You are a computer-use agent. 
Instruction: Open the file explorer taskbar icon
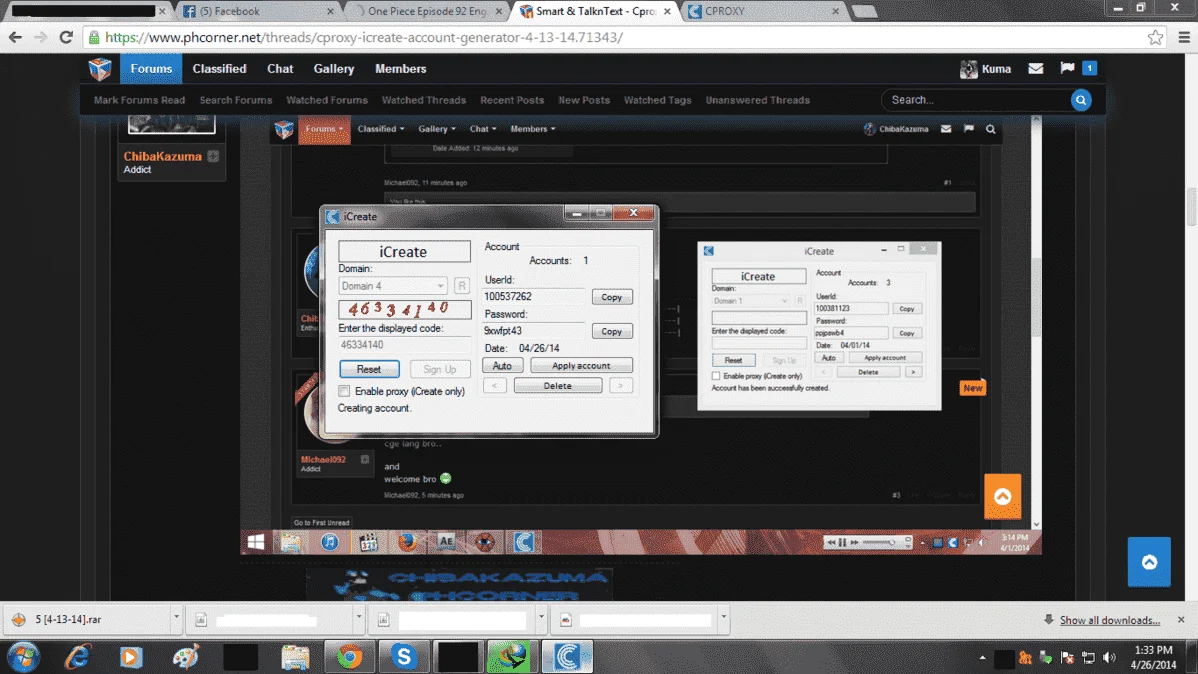[x=295, y=657]
